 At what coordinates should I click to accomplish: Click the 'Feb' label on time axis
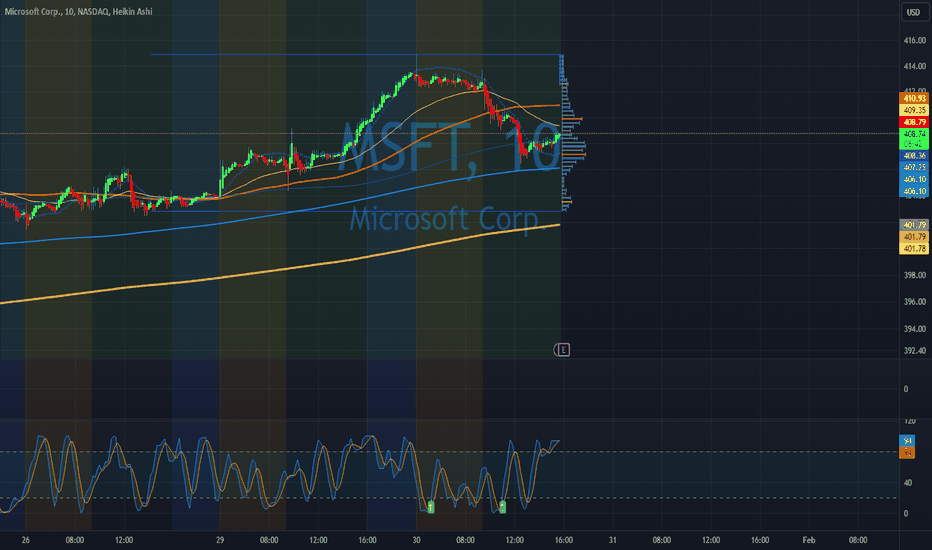click(x=809, y=540)
